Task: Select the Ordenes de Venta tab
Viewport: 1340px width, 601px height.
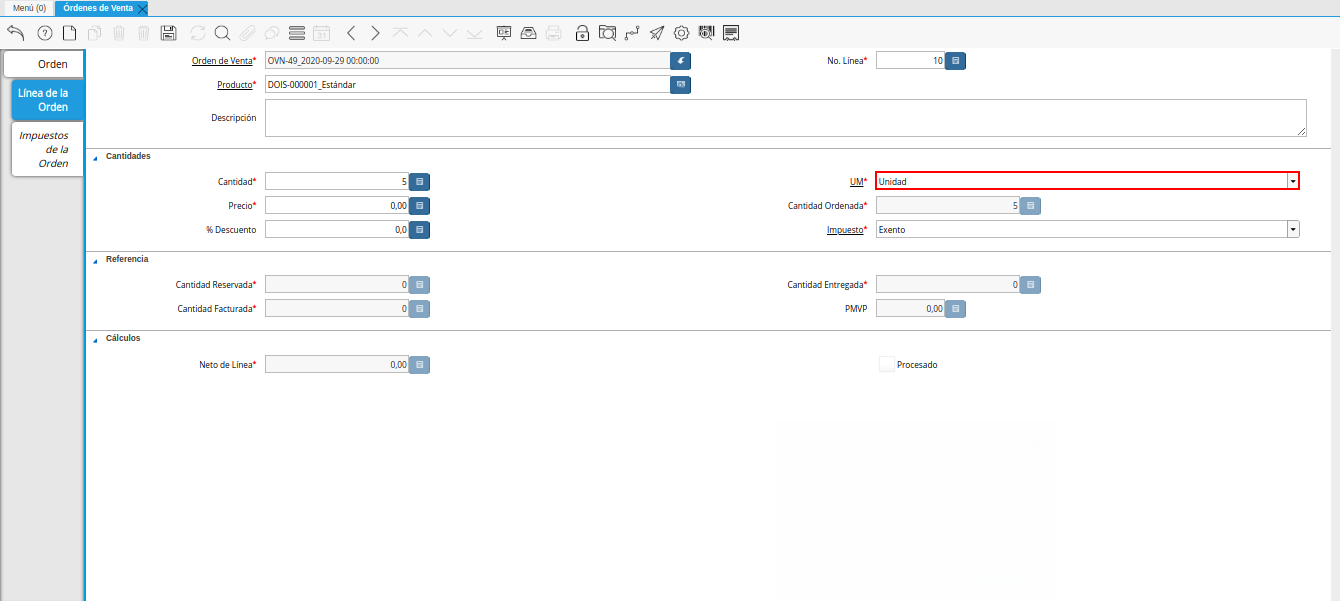Action: (x=98, y=8)
